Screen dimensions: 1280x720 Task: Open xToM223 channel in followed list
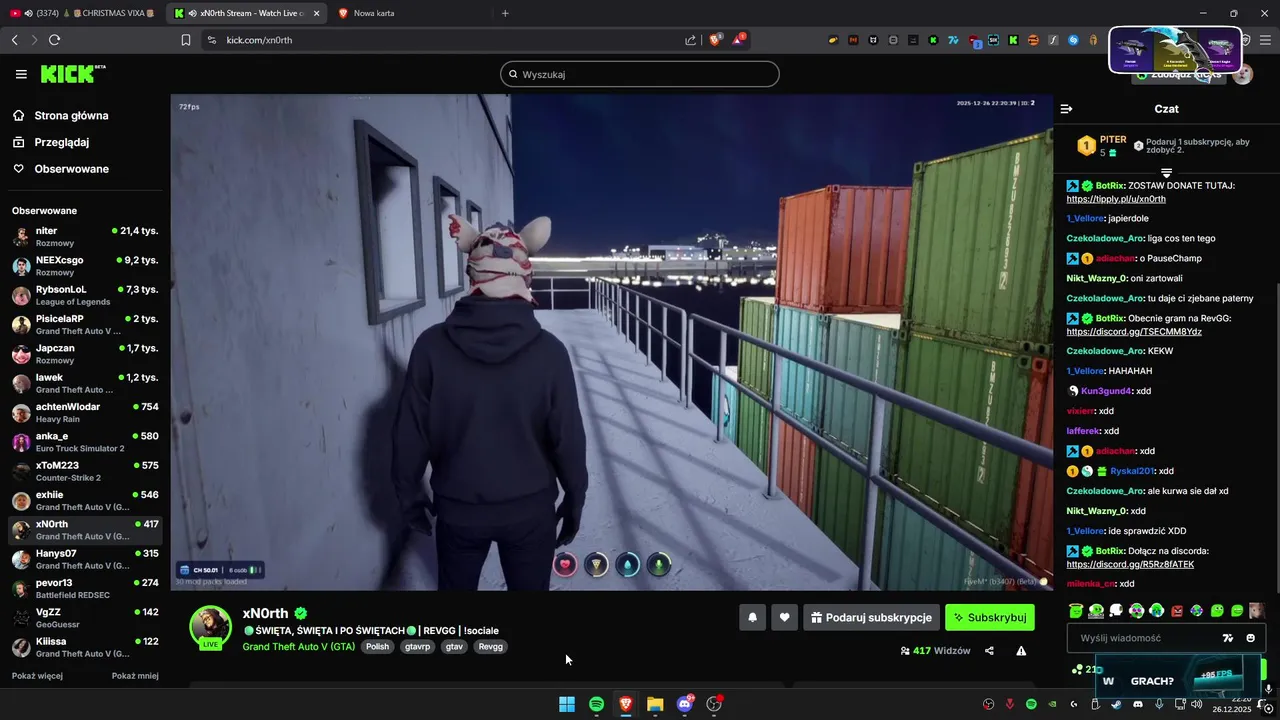pos(85,471)
